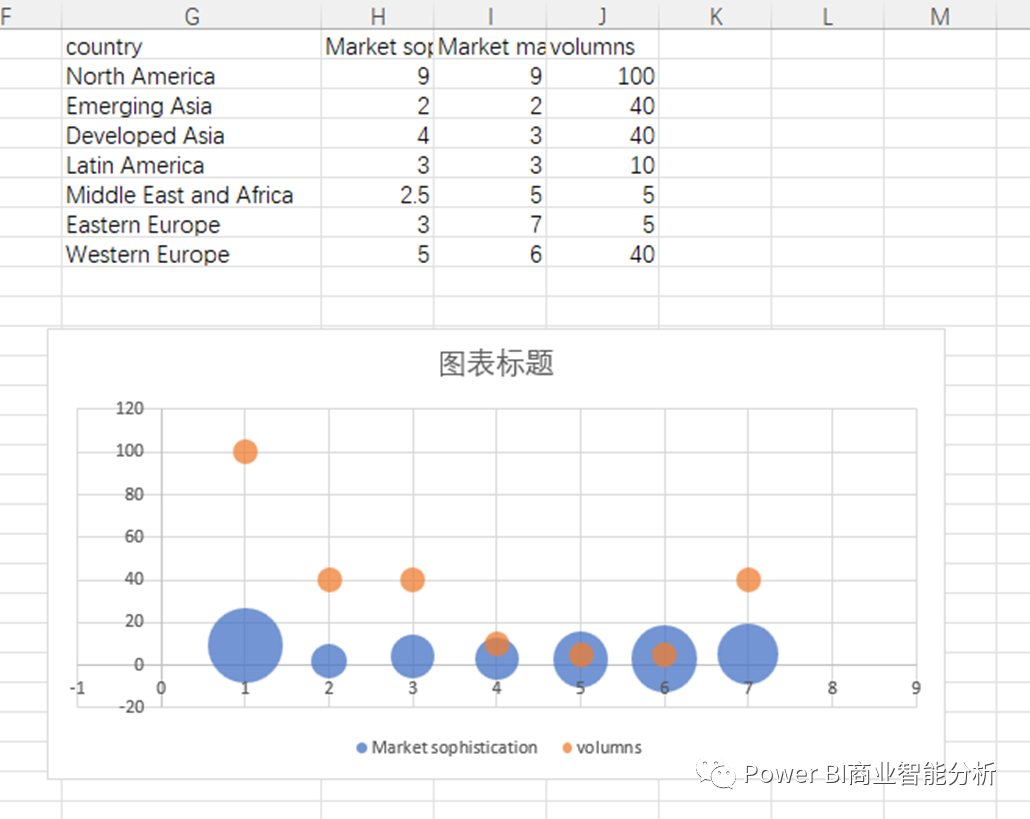Image resolution: width=1030 pixels, height=819 pixels.
Task: Click the orange bubble above x=2
Action: (329, 580)
